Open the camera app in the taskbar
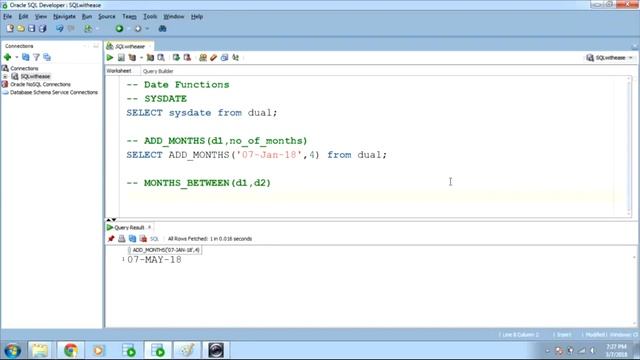Image resolution: width=640 pixels, height=360 pixels. click(x=216, y=350)
